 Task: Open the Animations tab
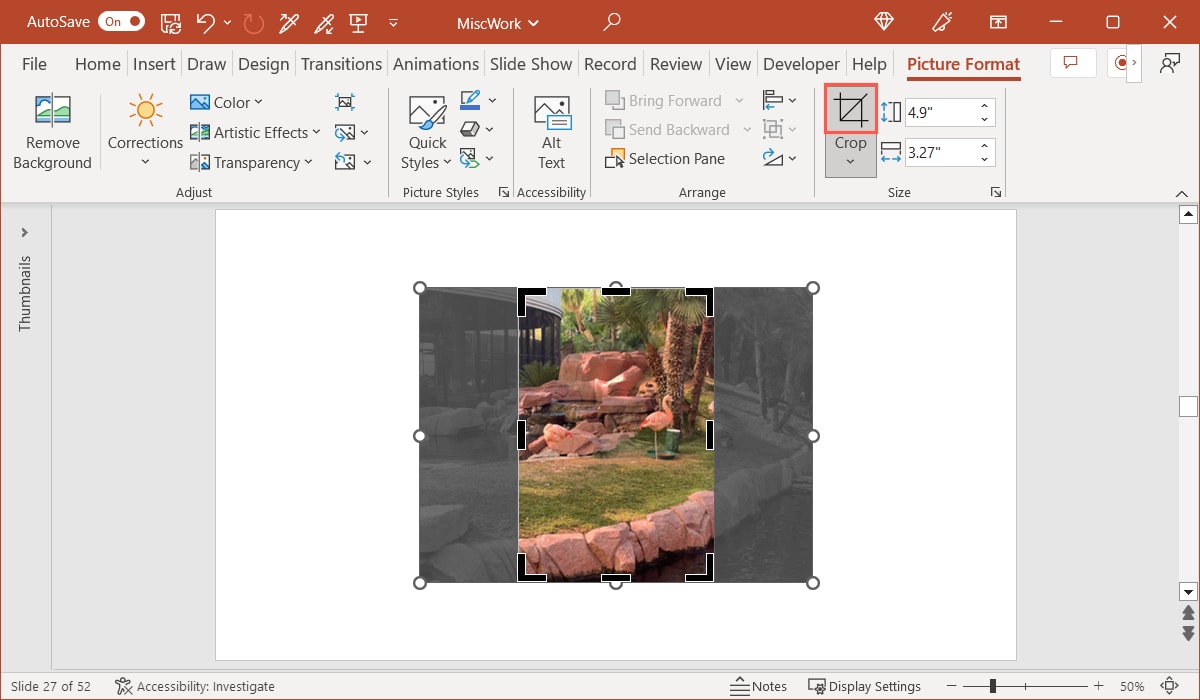pyautogui.click(x=436, y=63)
